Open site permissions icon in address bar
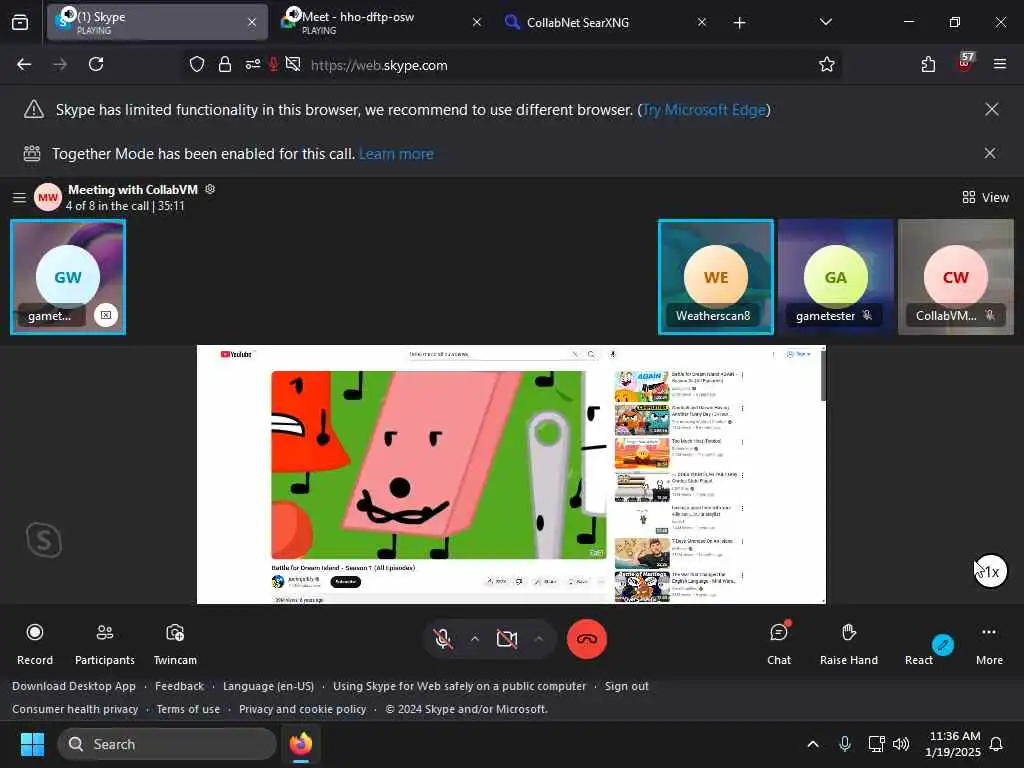 point(253,65)
